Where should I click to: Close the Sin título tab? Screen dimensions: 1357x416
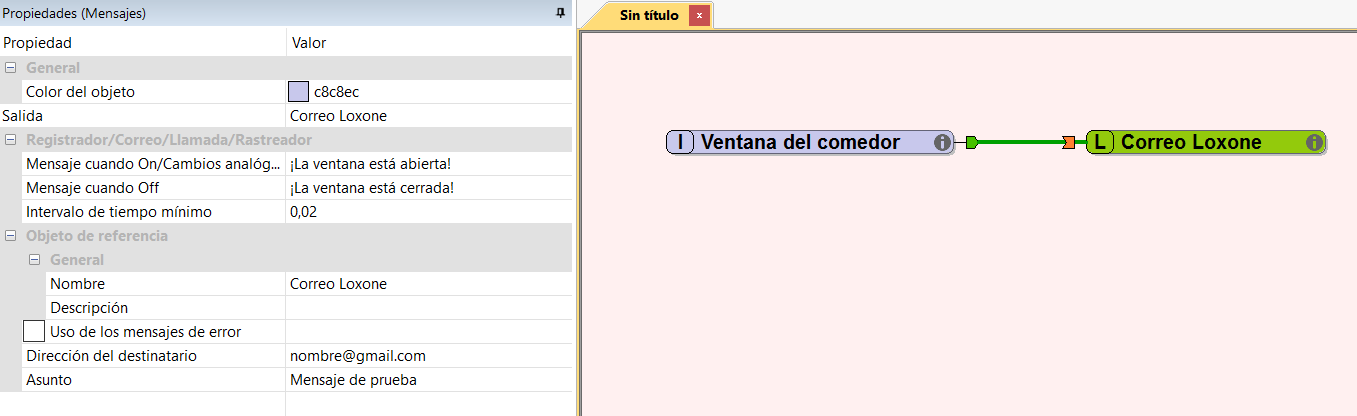click(699, 16)
